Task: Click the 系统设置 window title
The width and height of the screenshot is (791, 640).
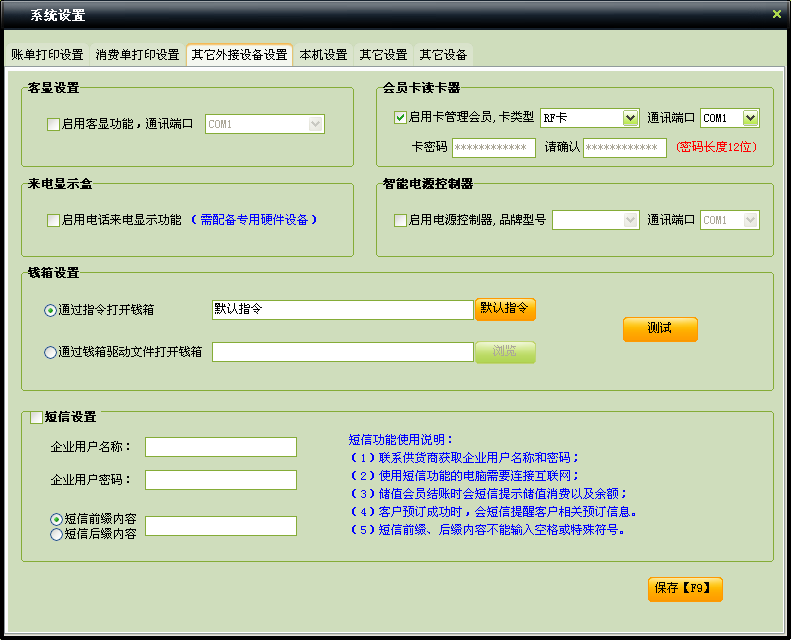Action: tap(58, 15)
